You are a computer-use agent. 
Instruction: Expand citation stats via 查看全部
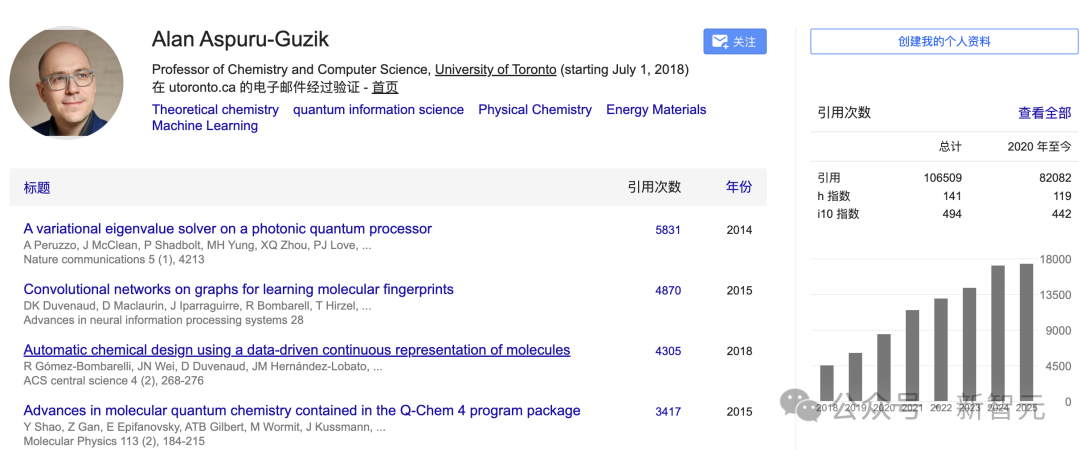1045,113
